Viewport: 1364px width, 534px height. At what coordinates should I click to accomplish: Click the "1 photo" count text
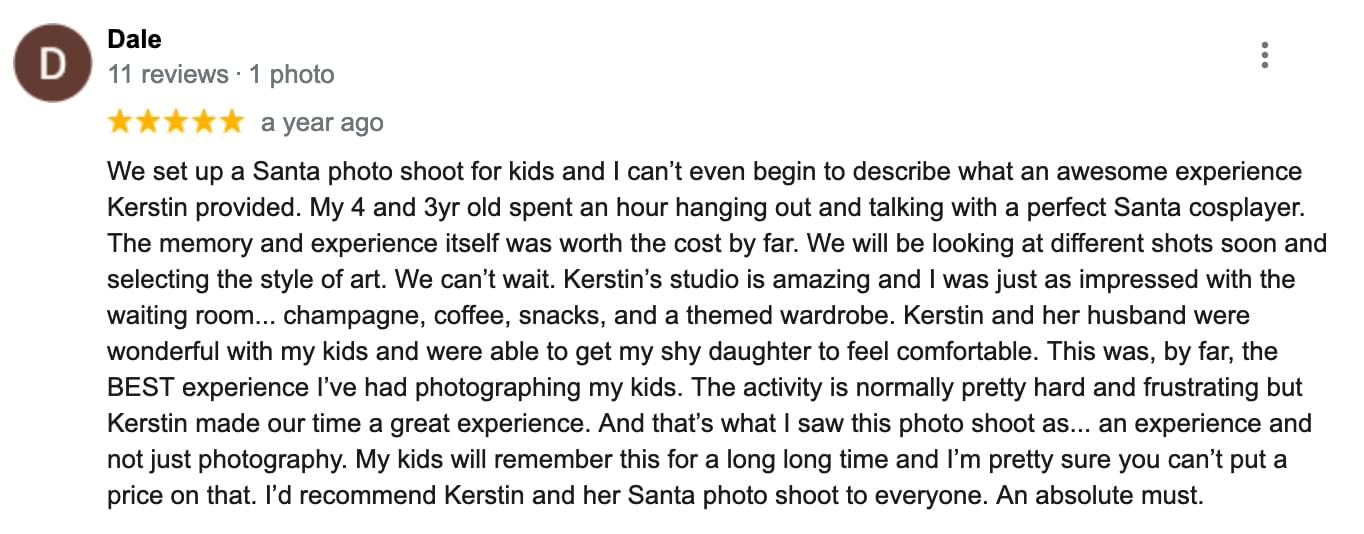(x=290, y=74)
